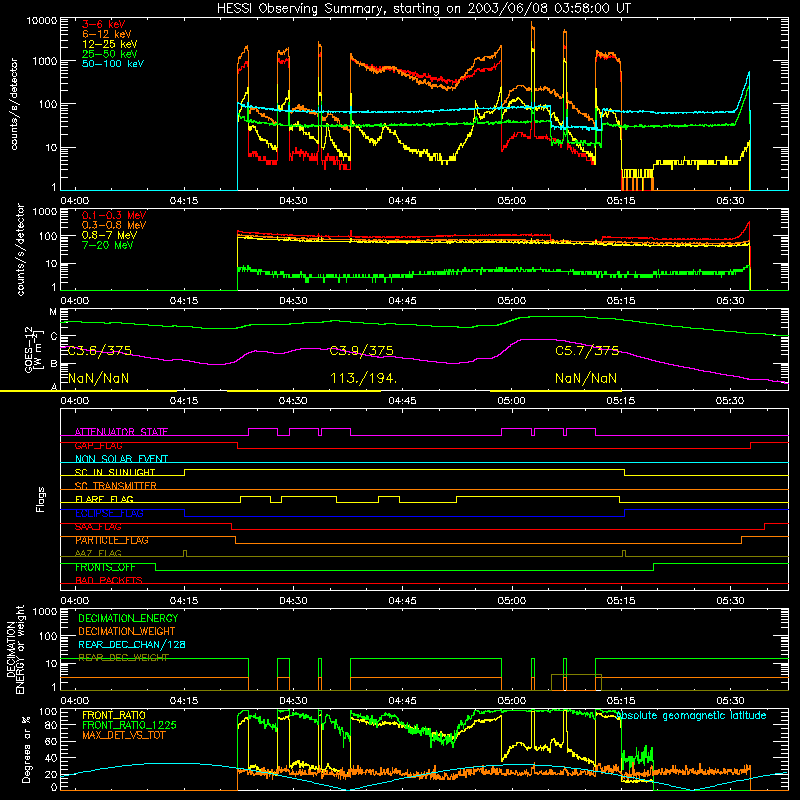Click 'NaN/NaN' text below C3.6/375

click(98, 379)
